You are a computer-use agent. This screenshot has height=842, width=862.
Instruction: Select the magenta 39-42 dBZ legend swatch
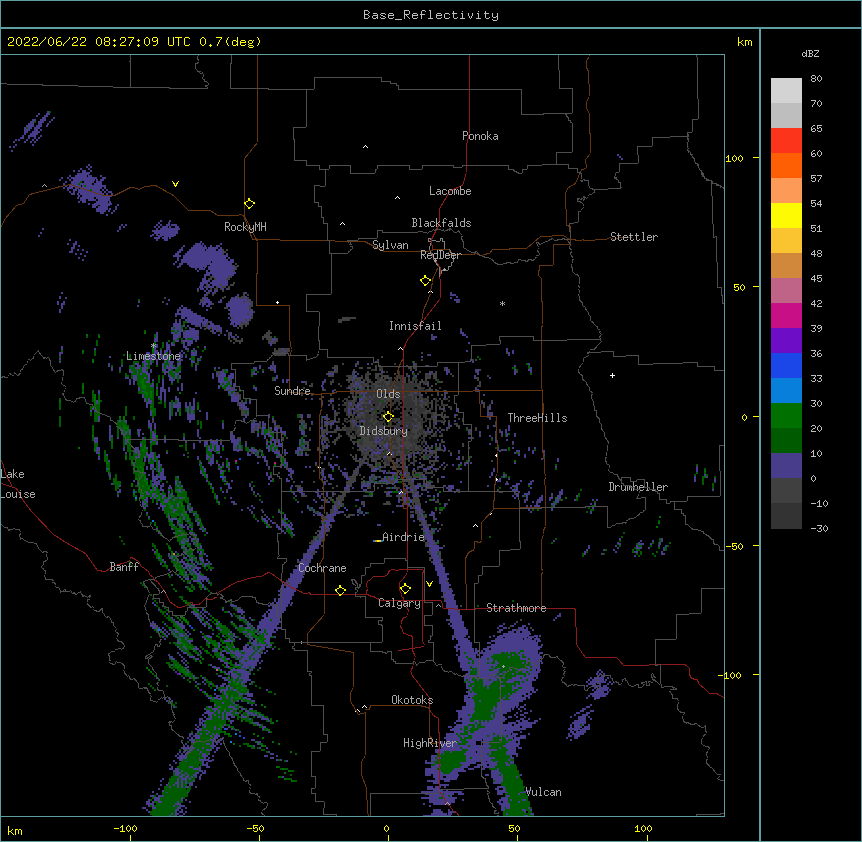(x=786, y=315)
